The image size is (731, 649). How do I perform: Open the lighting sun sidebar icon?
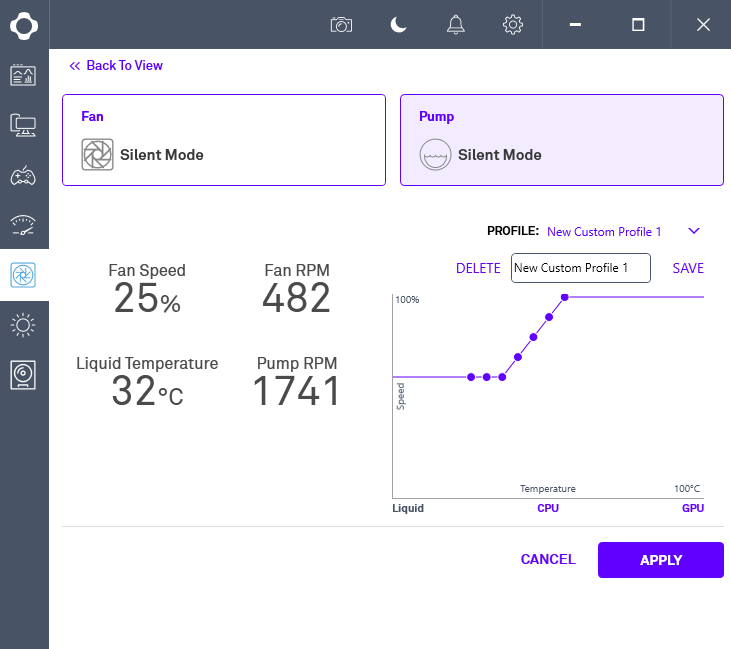pyautogui.click(x=23, y=325)
